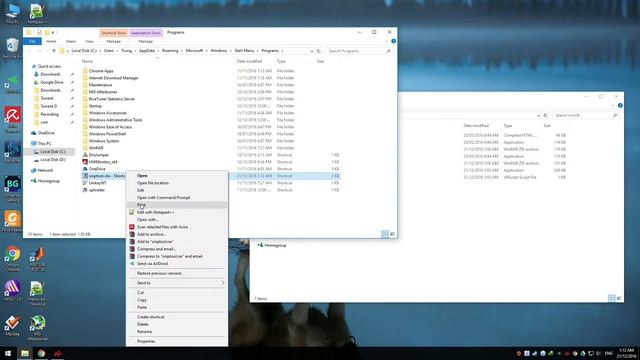This screenshot has height=360, width=640.
Task: Click the HWMonitor_x64 shortcut icon
Action: coord(85,162)
